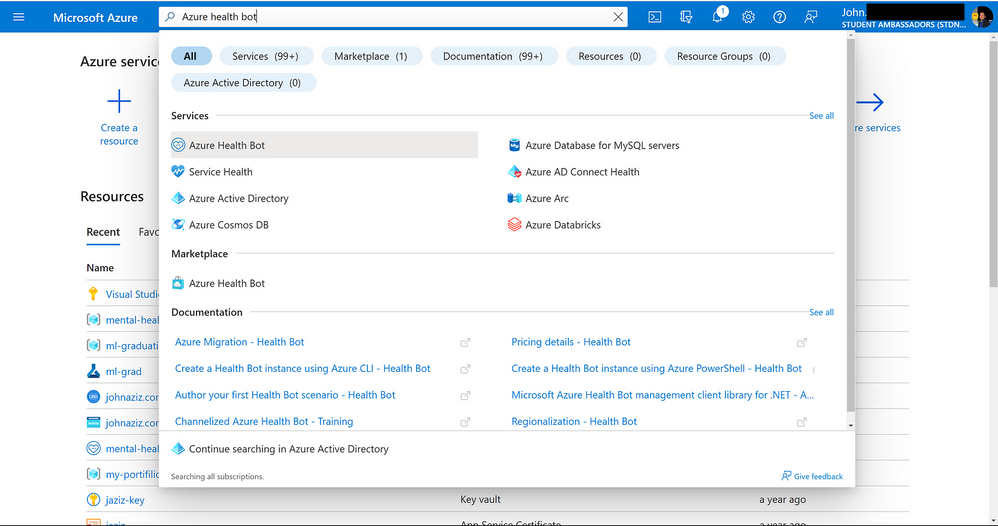998x526 pixels.
Task: Click the More services arrow icon
Action: click(870, 102)
